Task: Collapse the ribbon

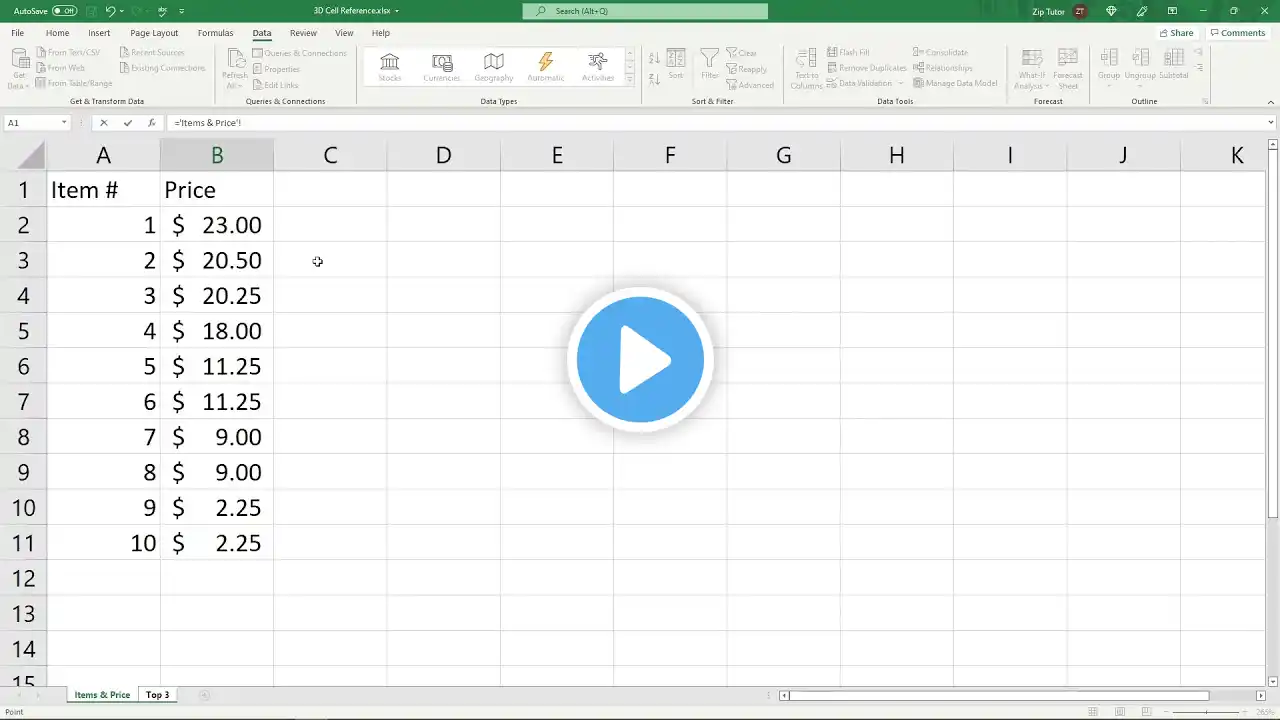Action: pyautogui.click(x=1270, y=102)
